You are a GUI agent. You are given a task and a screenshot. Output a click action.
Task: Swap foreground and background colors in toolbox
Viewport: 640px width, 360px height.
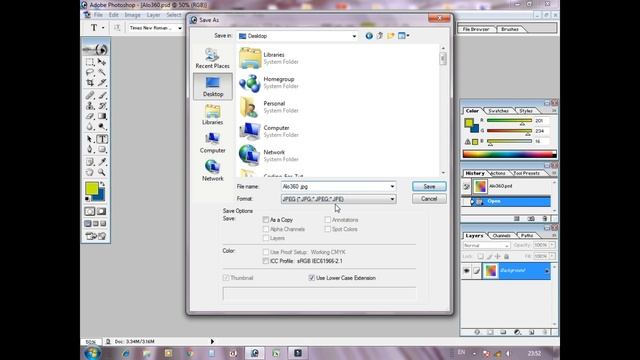coord(102,184)
